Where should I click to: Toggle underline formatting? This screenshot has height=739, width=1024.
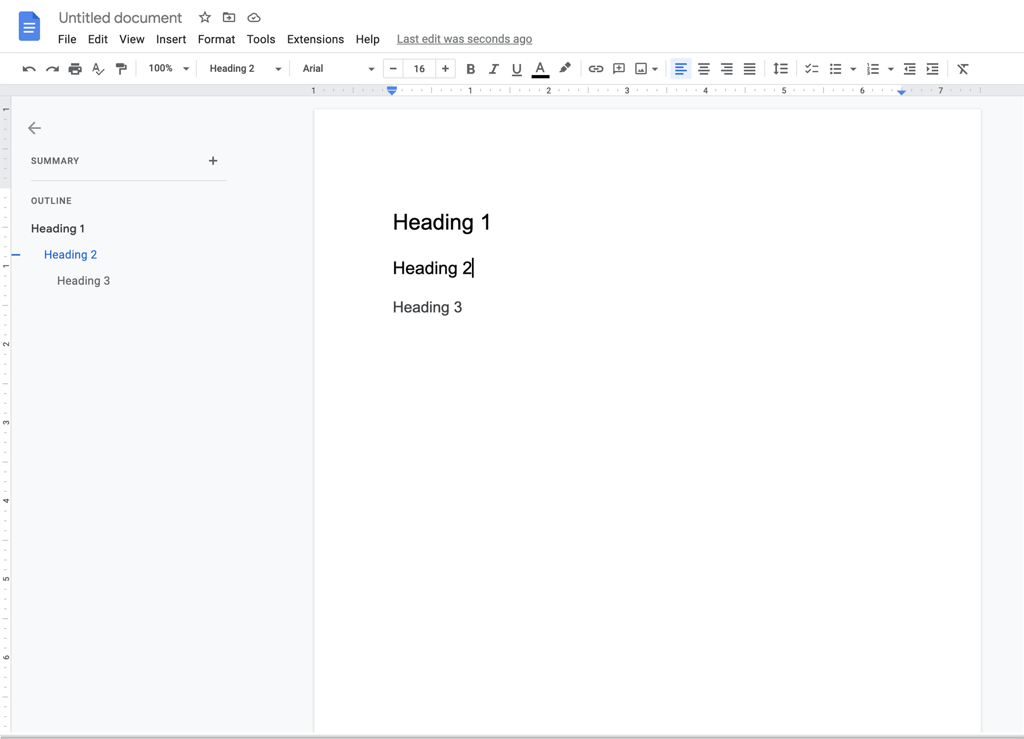[x=516, y=68]
